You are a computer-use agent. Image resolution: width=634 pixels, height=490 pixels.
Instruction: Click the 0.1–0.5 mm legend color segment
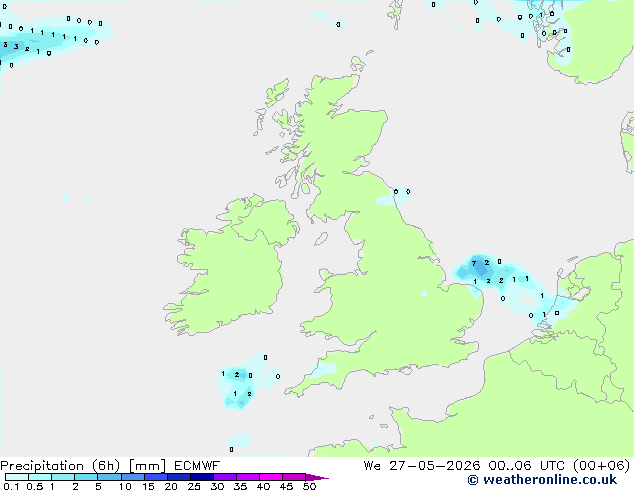(x=17, y=477)
